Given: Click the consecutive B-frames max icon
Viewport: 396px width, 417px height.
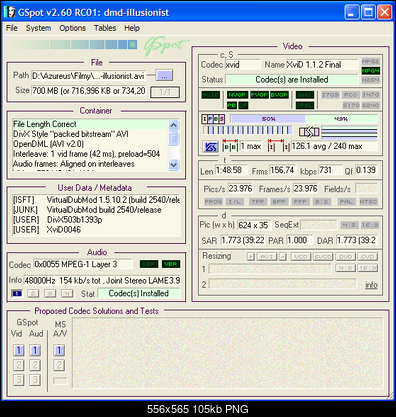Looking at the screenshot, I should coord(230,146).
